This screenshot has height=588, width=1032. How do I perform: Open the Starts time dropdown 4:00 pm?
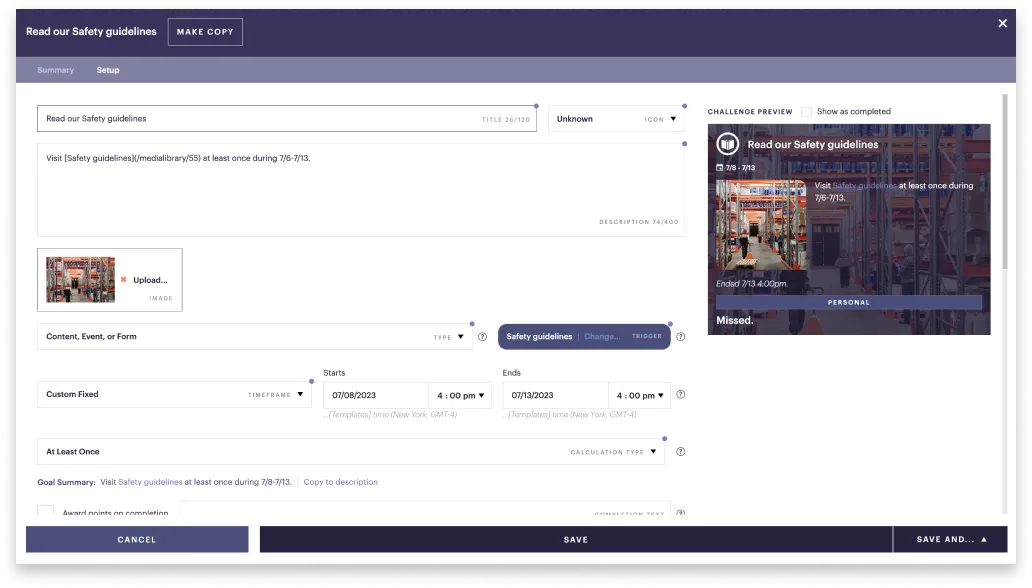tap(460, 396)
